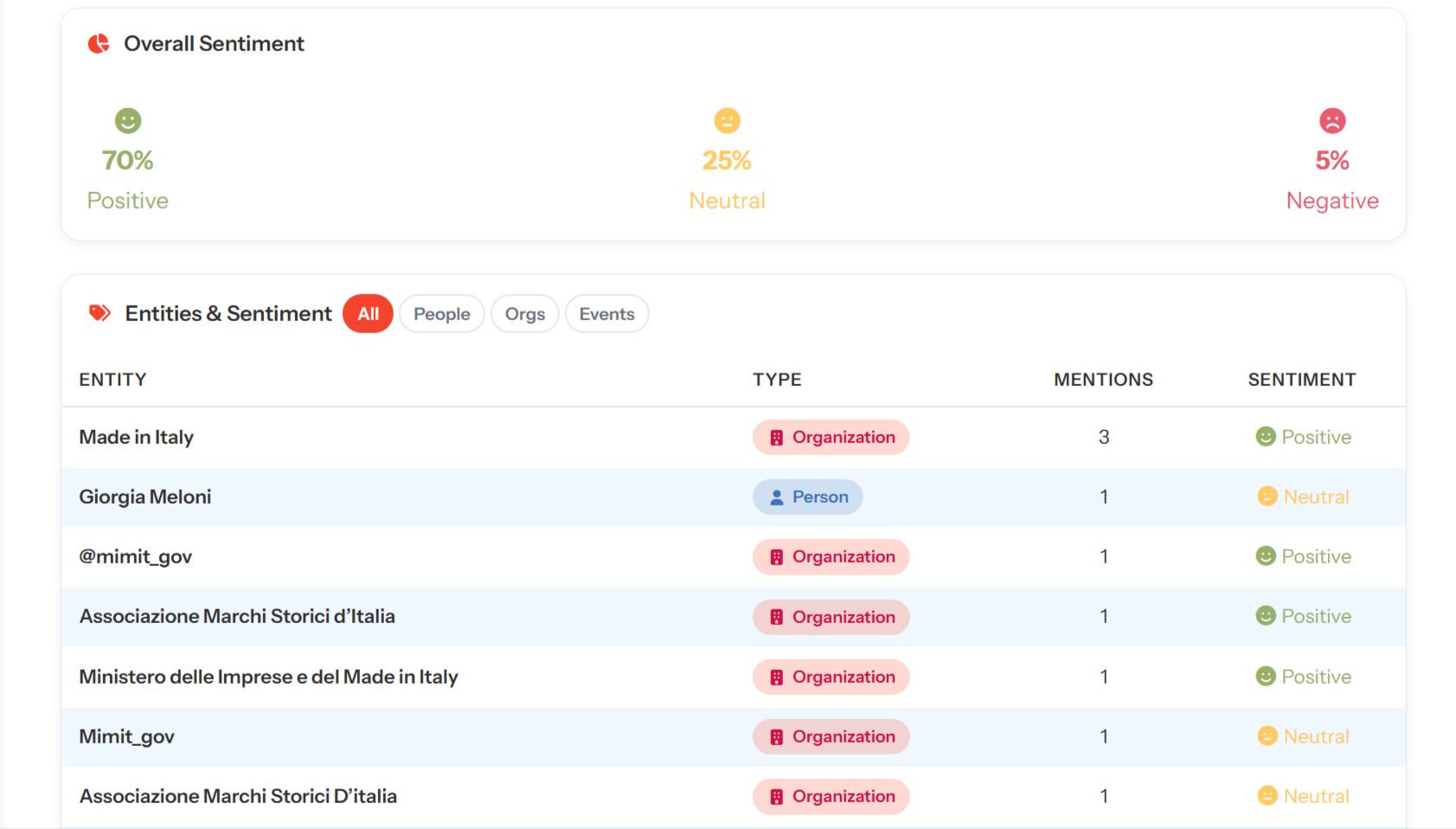The height and width of the screenshot is (829, 1456).
Task: Select the Giorgia Meloni entity name
Action: (145, 497)
